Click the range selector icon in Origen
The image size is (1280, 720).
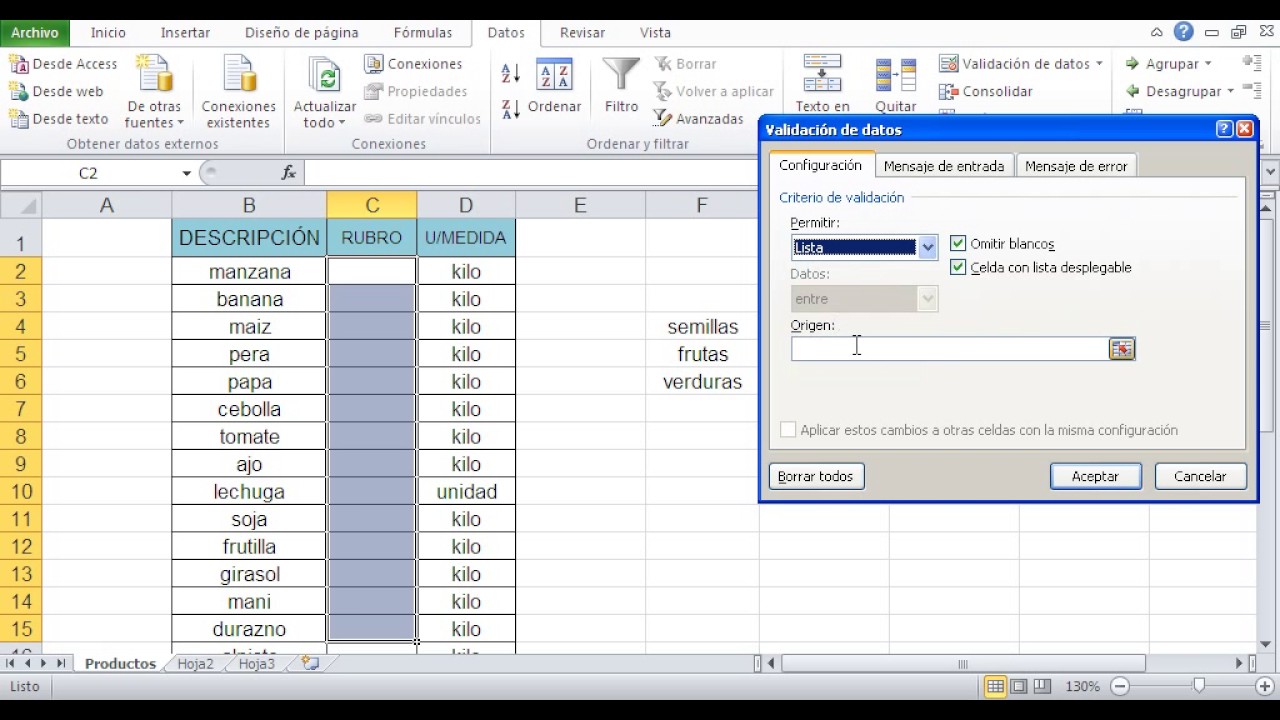pyautogui.click(x=1122, y=348)
